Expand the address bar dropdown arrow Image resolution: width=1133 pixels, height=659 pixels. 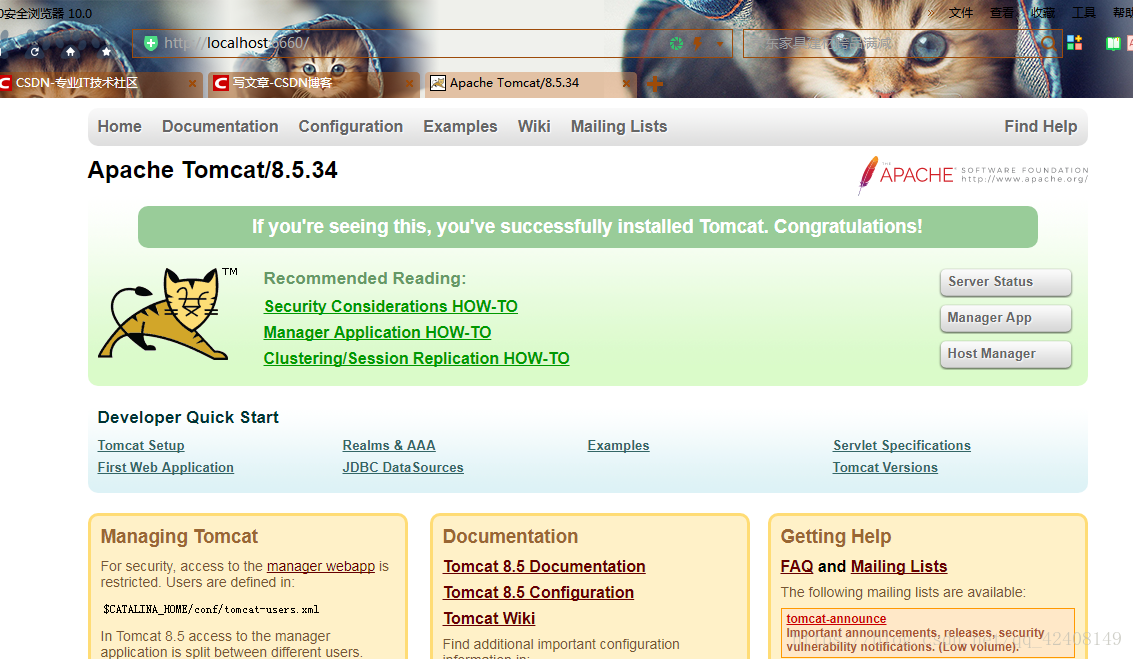point(720,43)
